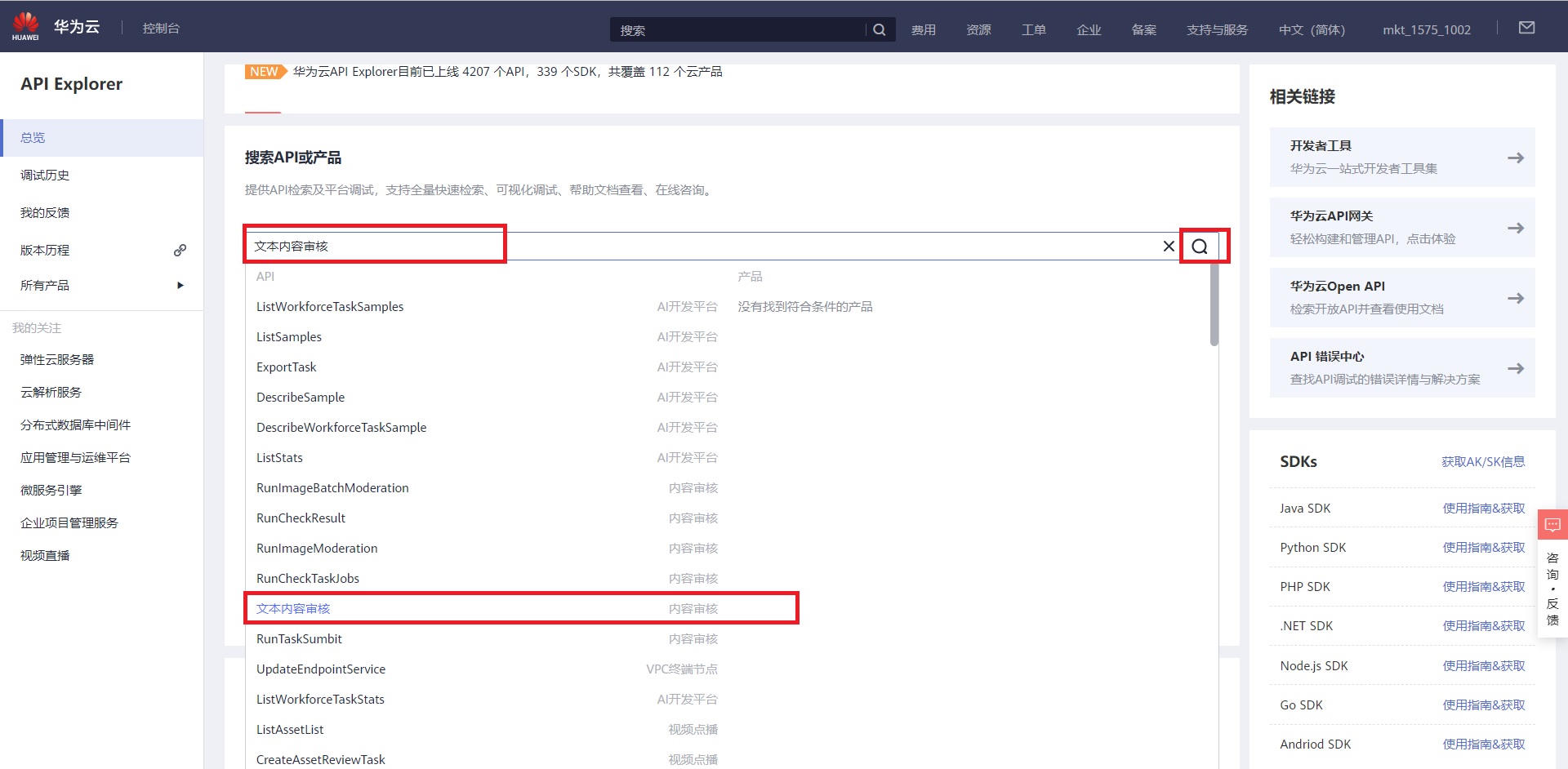
Task: Click 使用指南&获取 for .NET SDK
Action: [x=1484, y=625]
